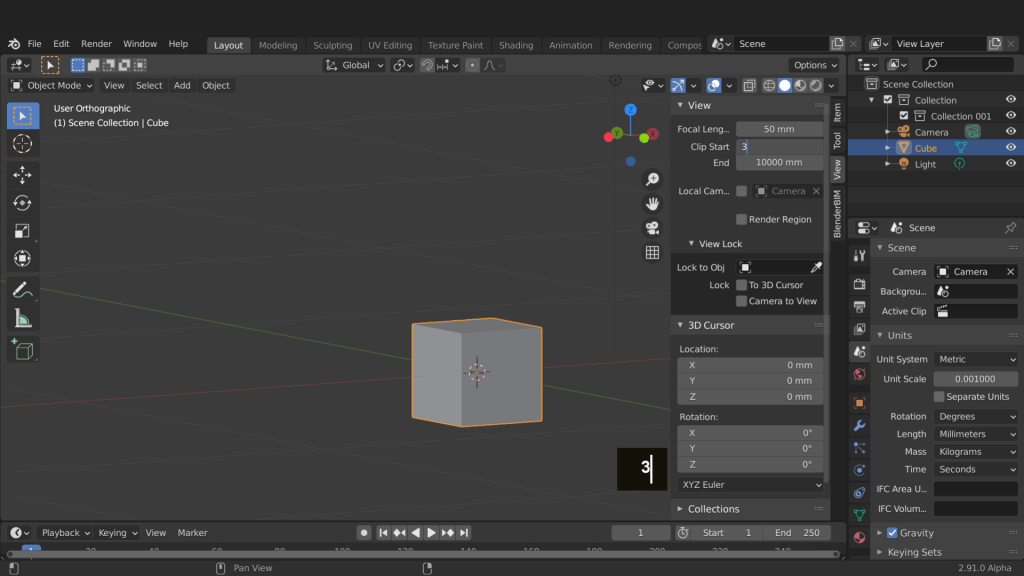Open the XYZ Euler rotation mode dropdown

click(750, 485)
